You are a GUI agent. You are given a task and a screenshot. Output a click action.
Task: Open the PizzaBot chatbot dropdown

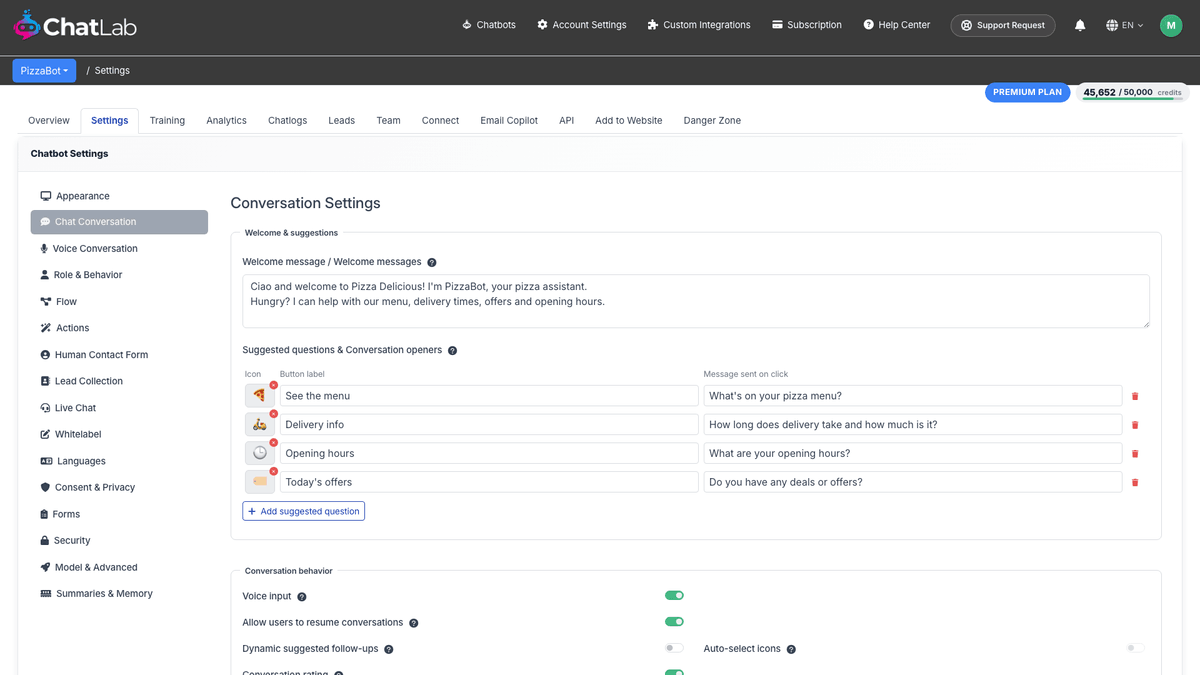tap(44, 71)
